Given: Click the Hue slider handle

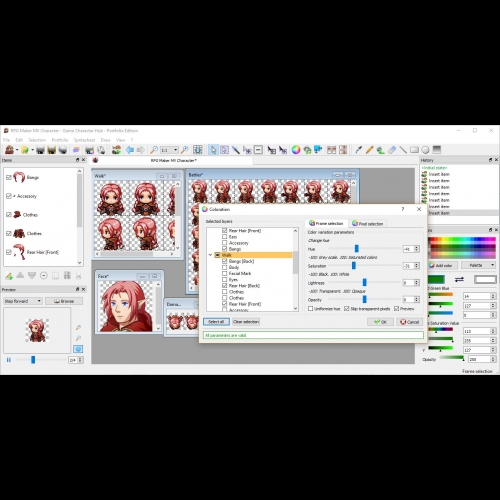Looking at the screenshot, I should point(356,249).
